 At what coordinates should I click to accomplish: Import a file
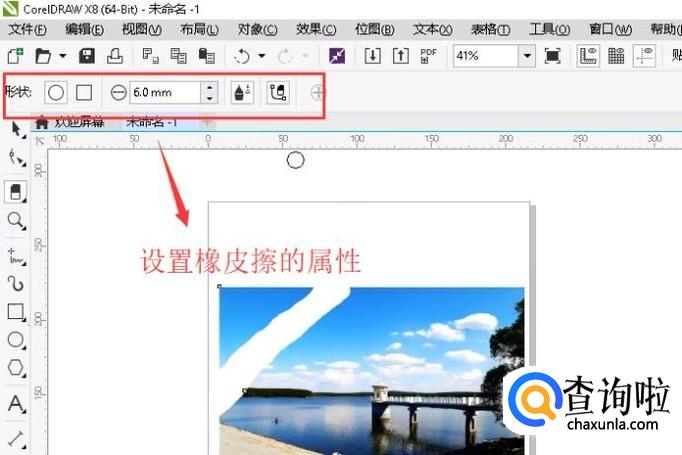373,56
